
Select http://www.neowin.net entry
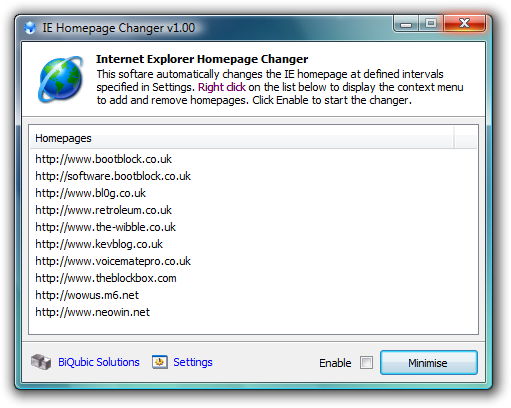click(93, 312)
